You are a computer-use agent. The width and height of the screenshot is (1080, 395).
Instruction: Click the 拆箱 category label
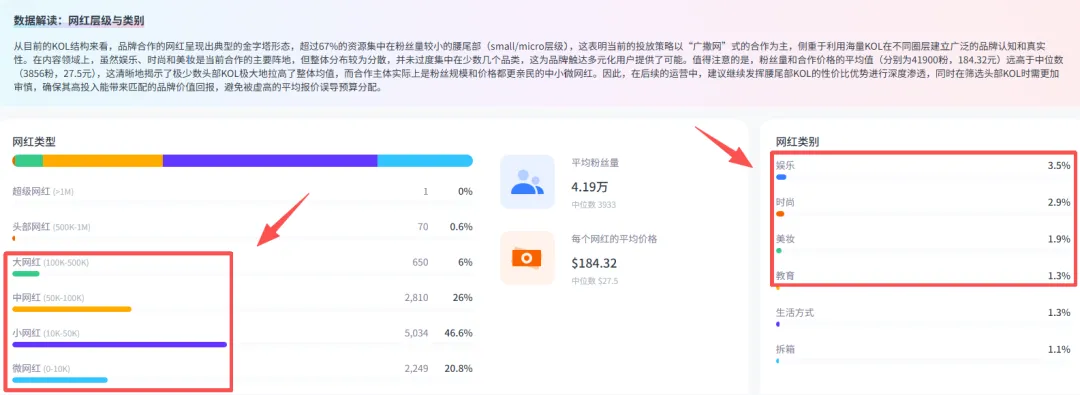785,349
